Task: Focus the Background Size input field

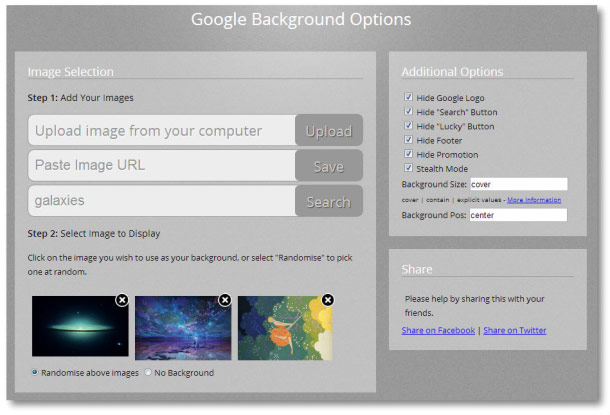Action: pyautogui.click(x=518, y=185)
